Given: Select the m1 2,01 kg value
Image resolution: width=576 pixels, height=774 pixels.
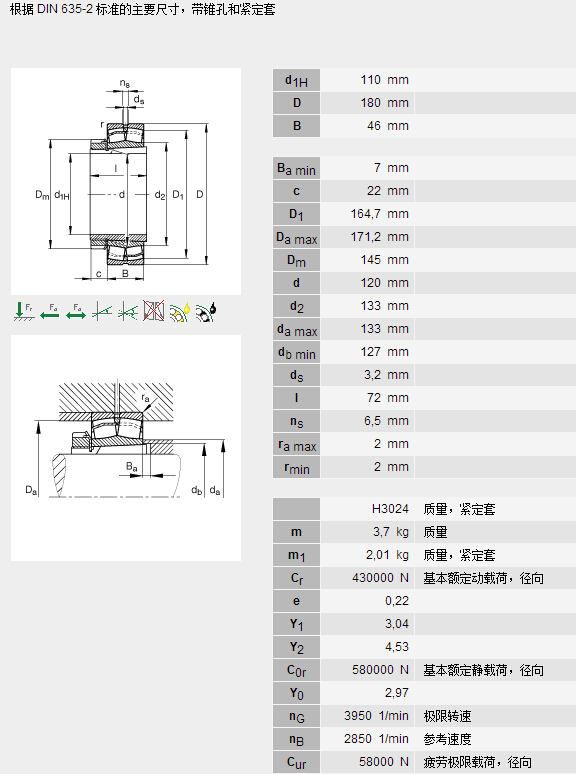Looking at the screenshot, I should [387, 555].
